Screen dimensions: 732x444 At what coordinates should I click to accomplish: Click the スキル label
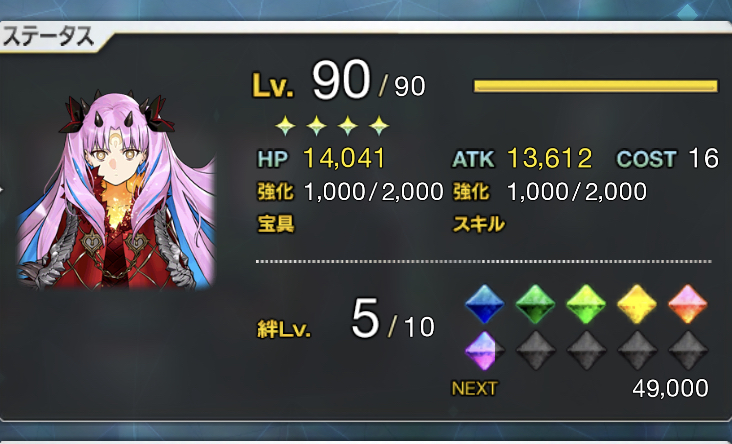479,225
